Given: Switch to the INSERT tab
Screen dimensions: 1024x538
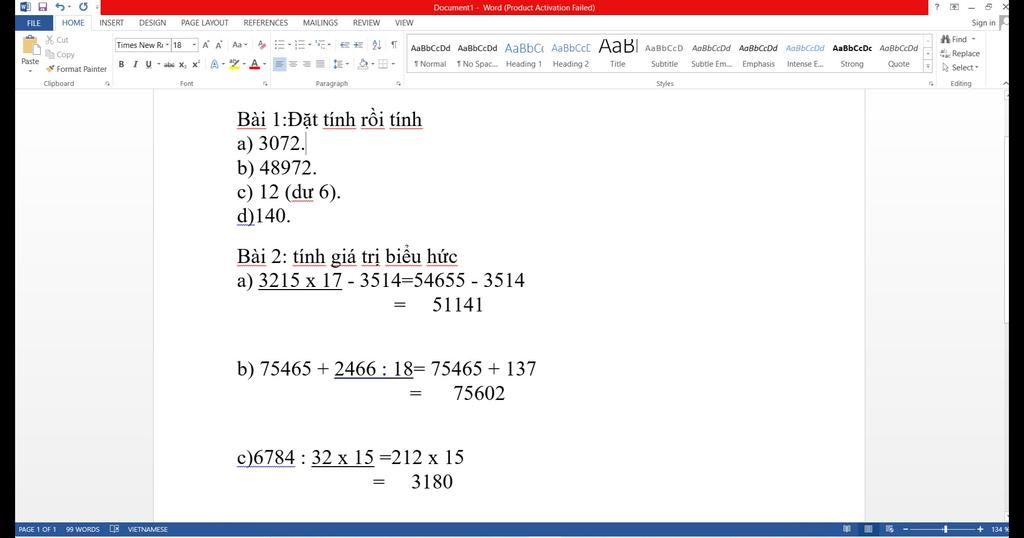Looking at the screenshot, I should pos(112,23).
